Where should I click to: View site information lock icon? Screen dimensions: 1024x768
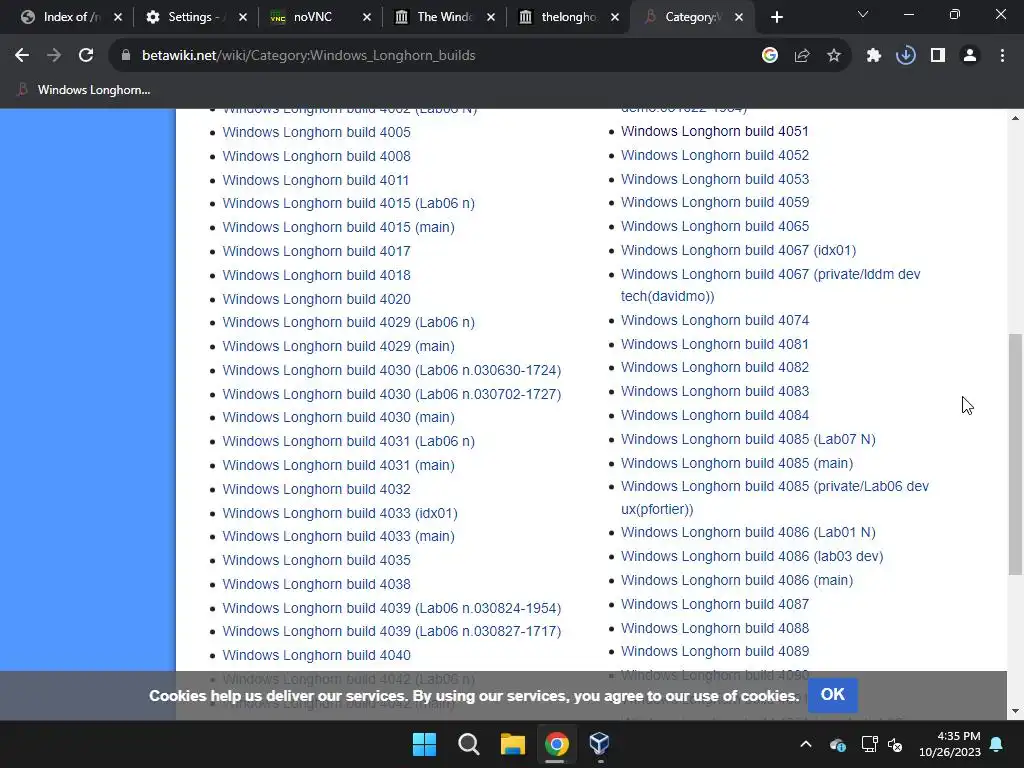coord(126,56)
